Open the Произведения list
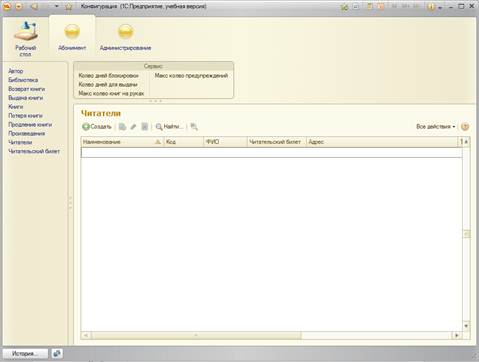Image resolution: width=479 pixels, height=362 pixels. click(27, 133)
